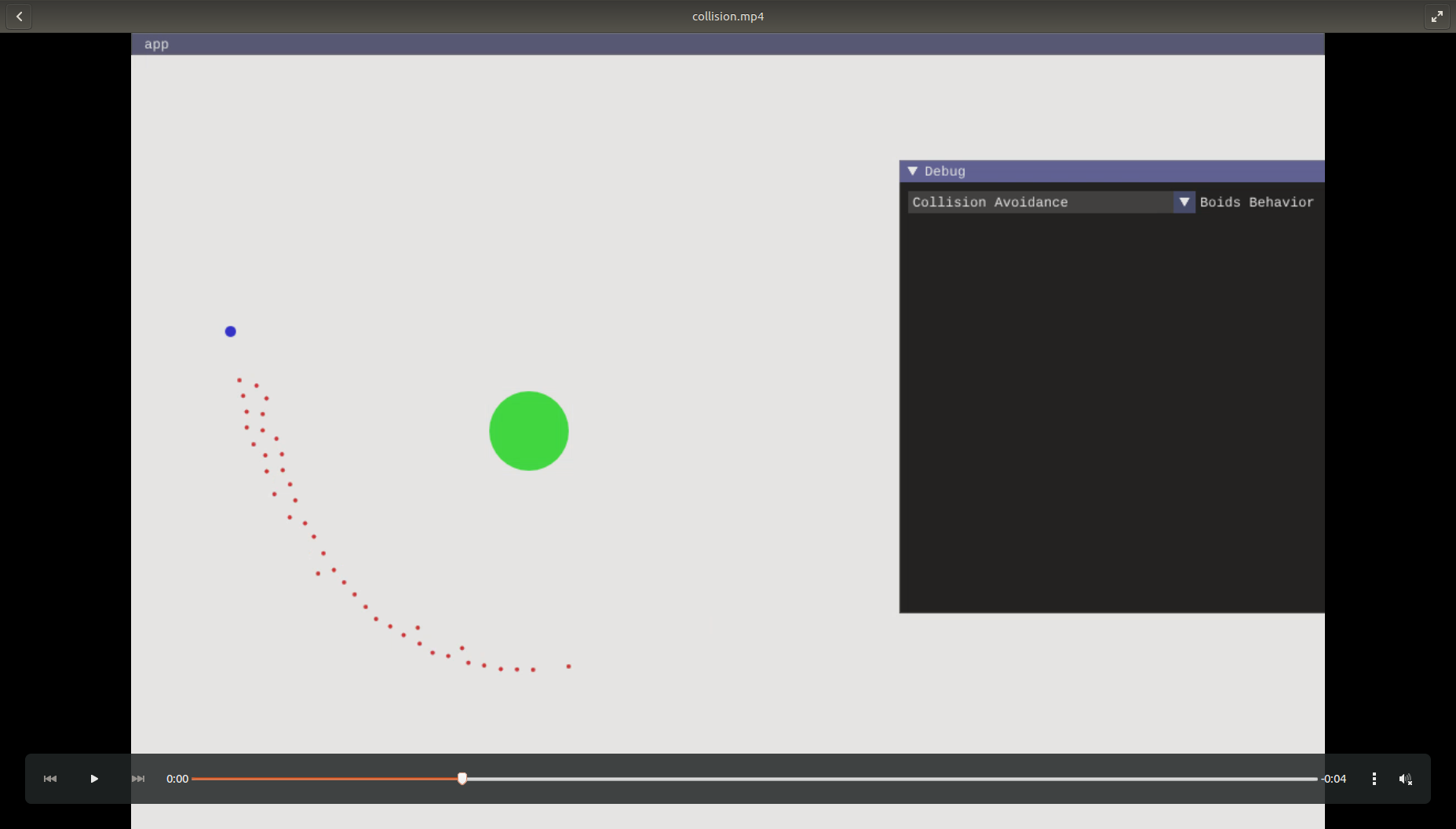1456x829 pixels.
Task: Open the playback options menu
Action: tap(1374, 779)
